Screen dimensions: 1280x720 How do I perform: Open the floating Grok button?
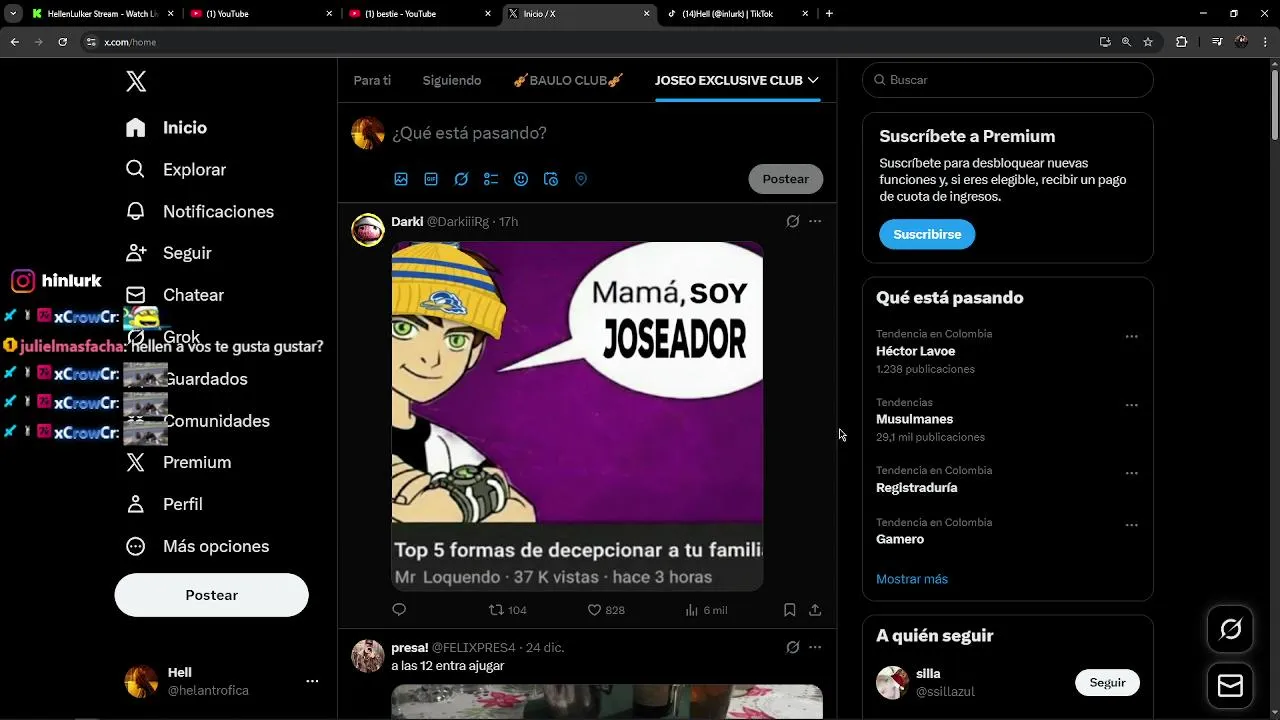click(1231, 629)
